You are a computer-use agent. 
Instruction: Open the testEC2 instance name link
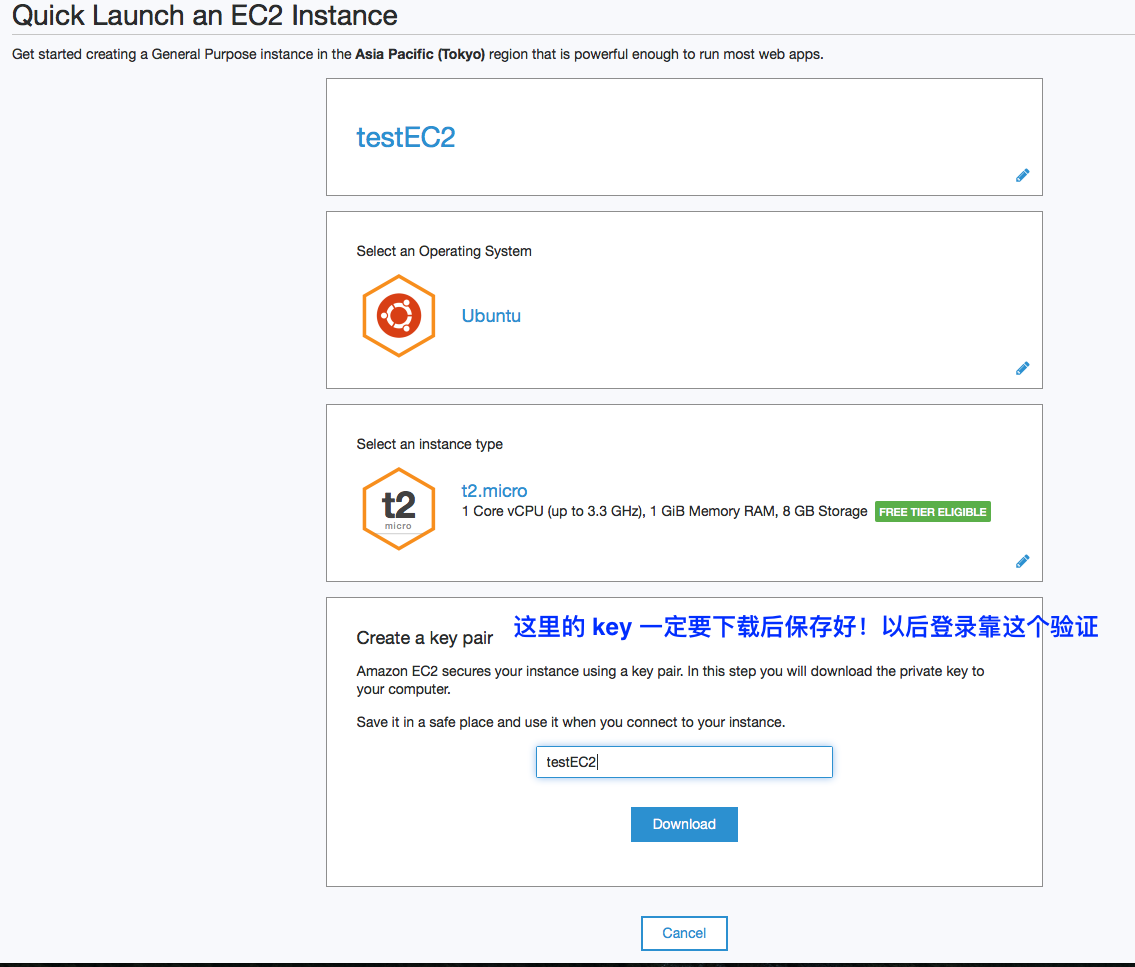405,137
